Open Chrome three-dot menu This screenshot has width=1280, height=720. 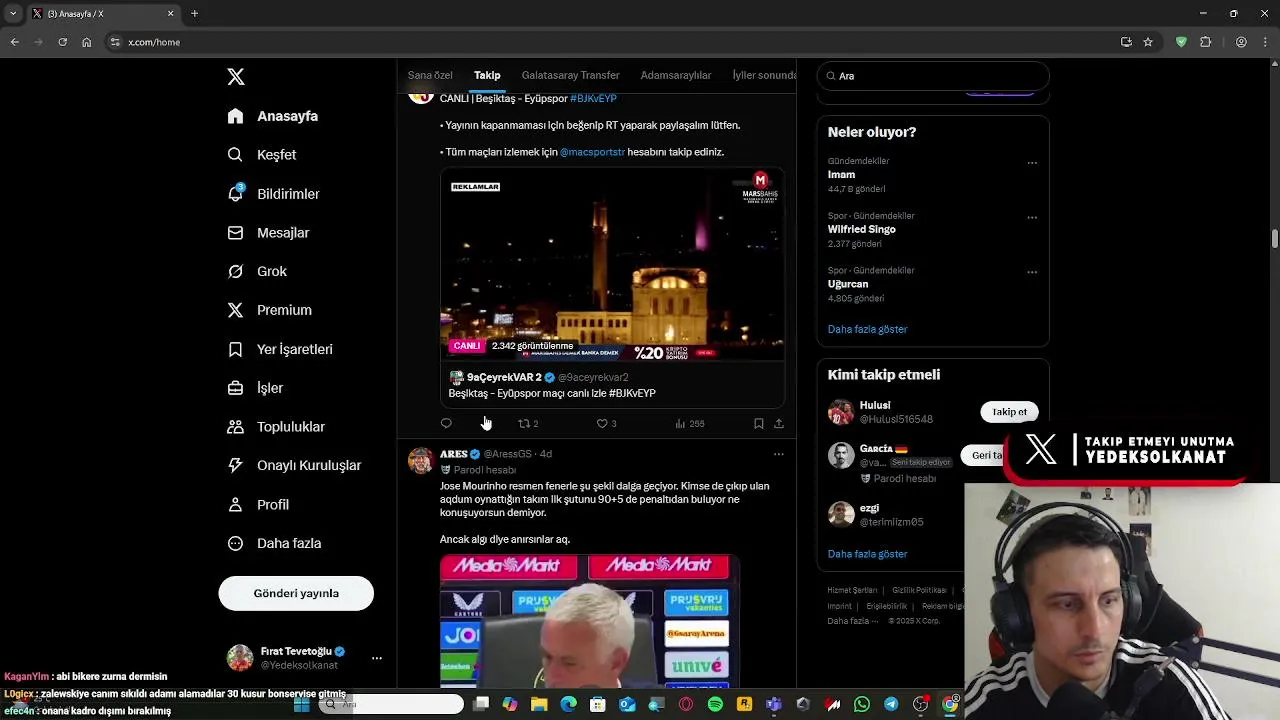[x=1265, y=42]
